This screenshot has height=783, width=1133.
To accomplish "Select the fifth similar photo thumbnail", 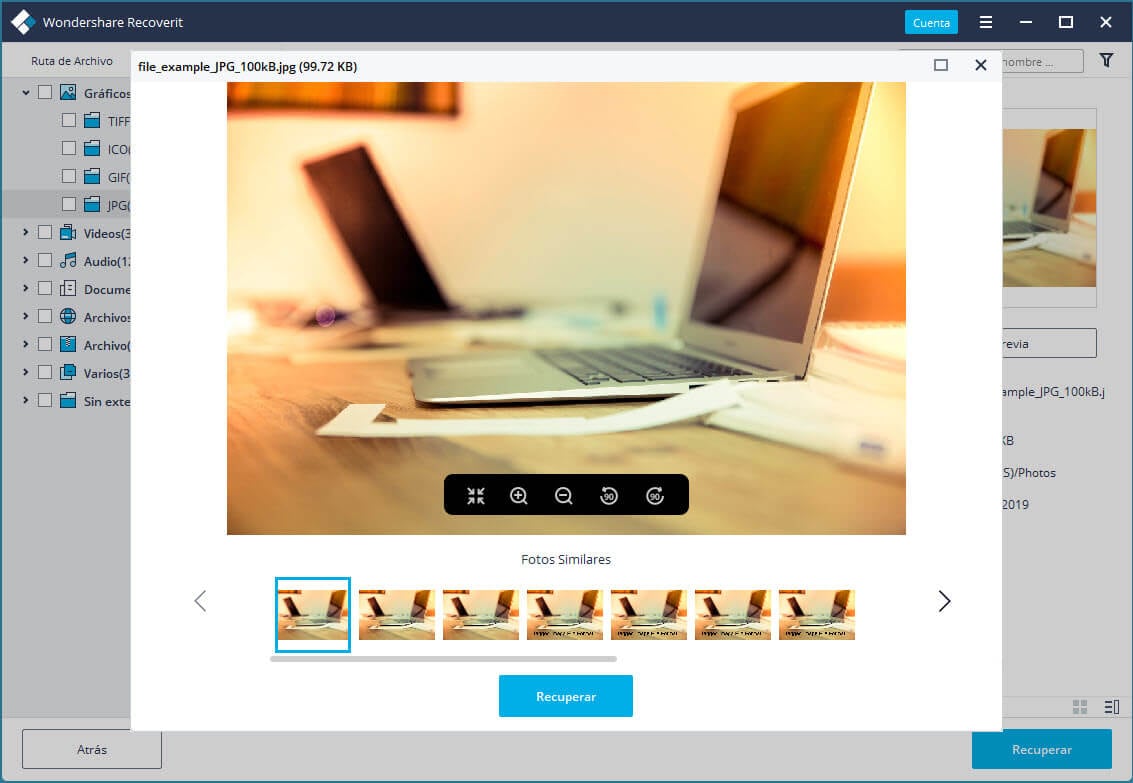I will click(x=649, y=615).
